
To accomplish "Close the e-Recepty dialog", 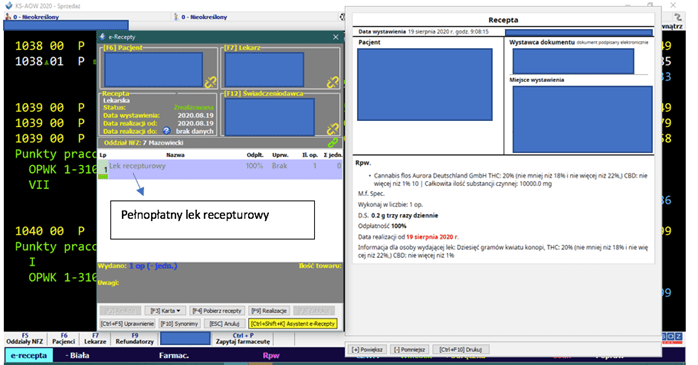I will click(x=336, y=37).
